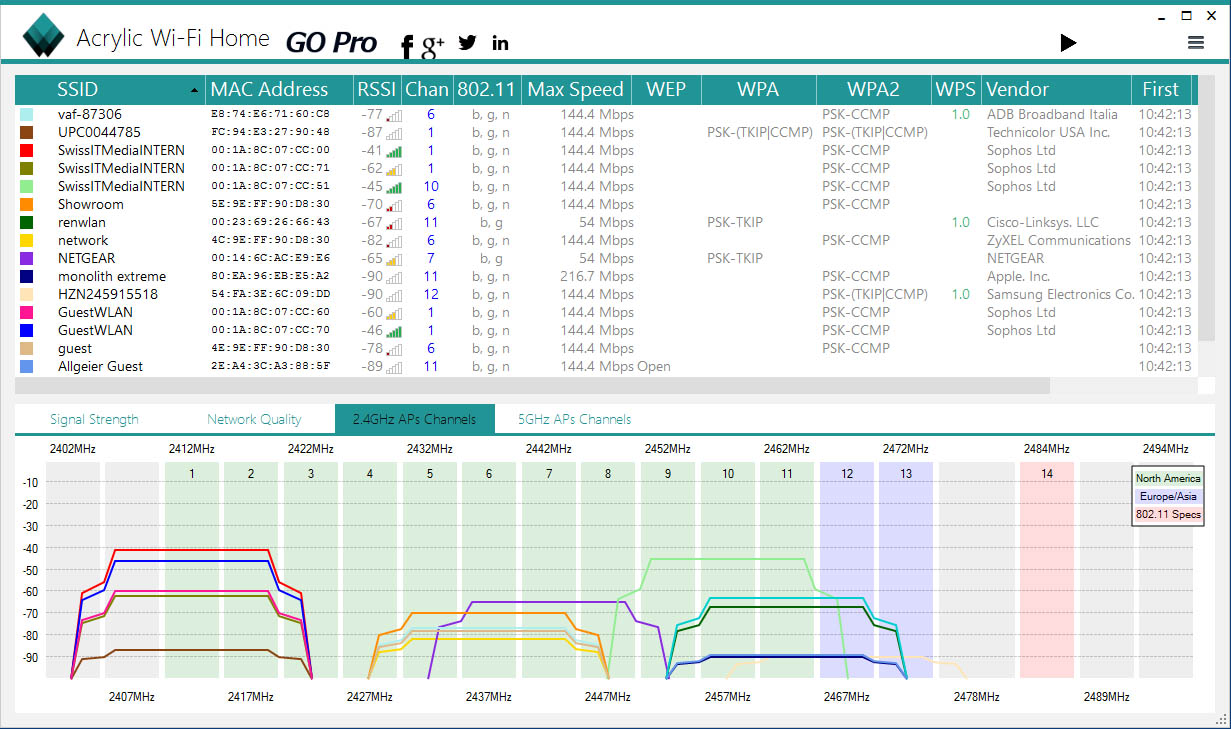
Task: Select the monolith extreme network row
Action: [x=606, y=276]
